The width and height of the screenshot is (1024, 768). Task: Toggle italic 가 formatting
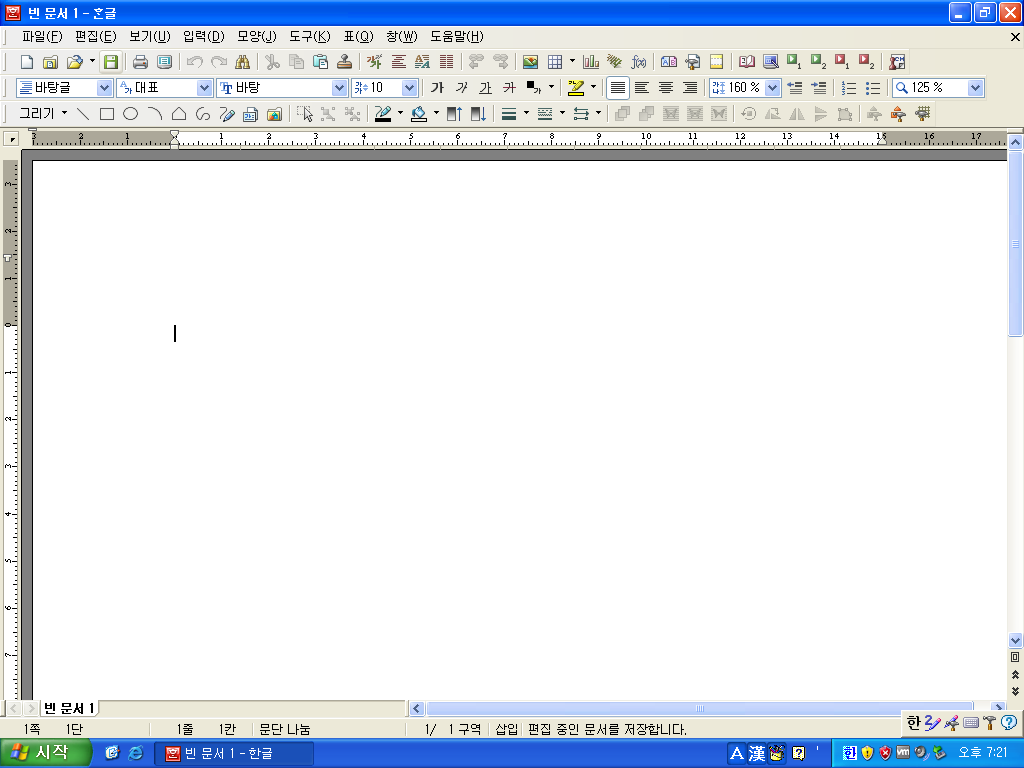(x=461, y=88)
